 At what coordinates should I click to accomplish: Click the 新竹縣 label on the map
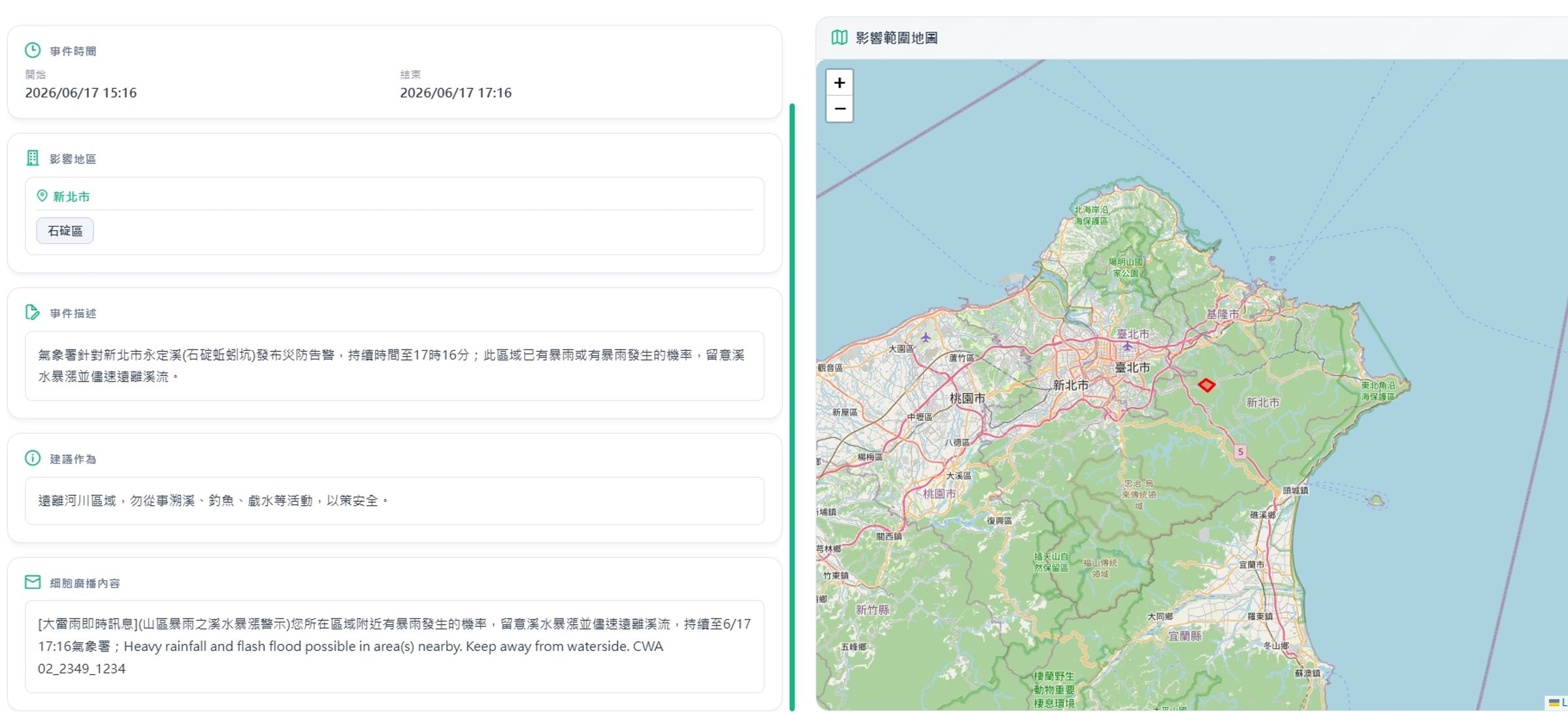pos(873,610)
